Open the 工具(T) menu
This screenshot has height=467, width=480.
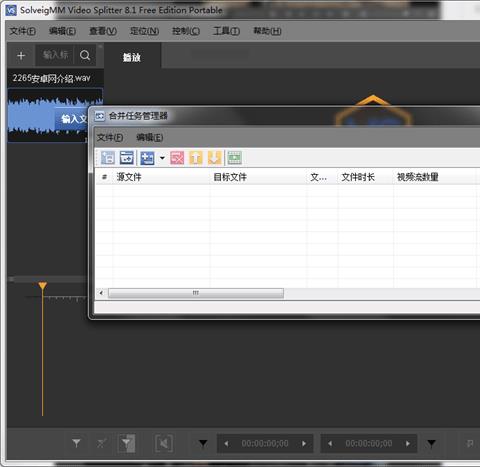[x=226, y=31]
